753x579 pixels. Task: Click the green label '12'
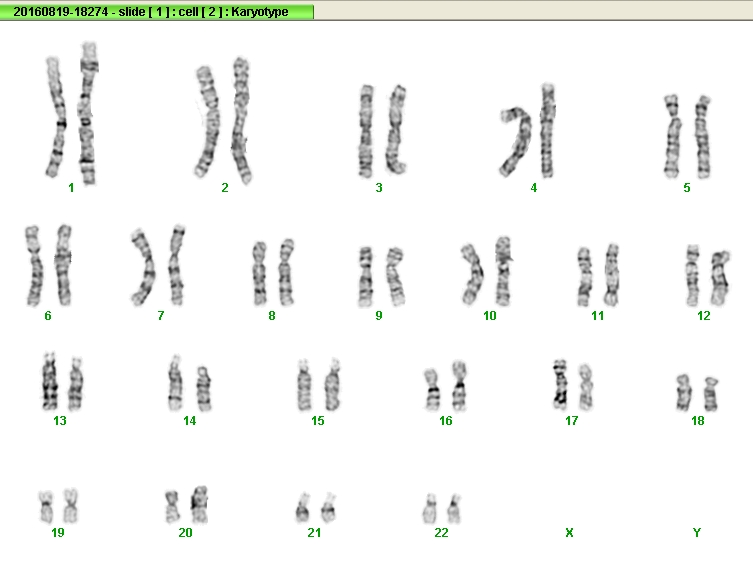click(x=704, y=316)
